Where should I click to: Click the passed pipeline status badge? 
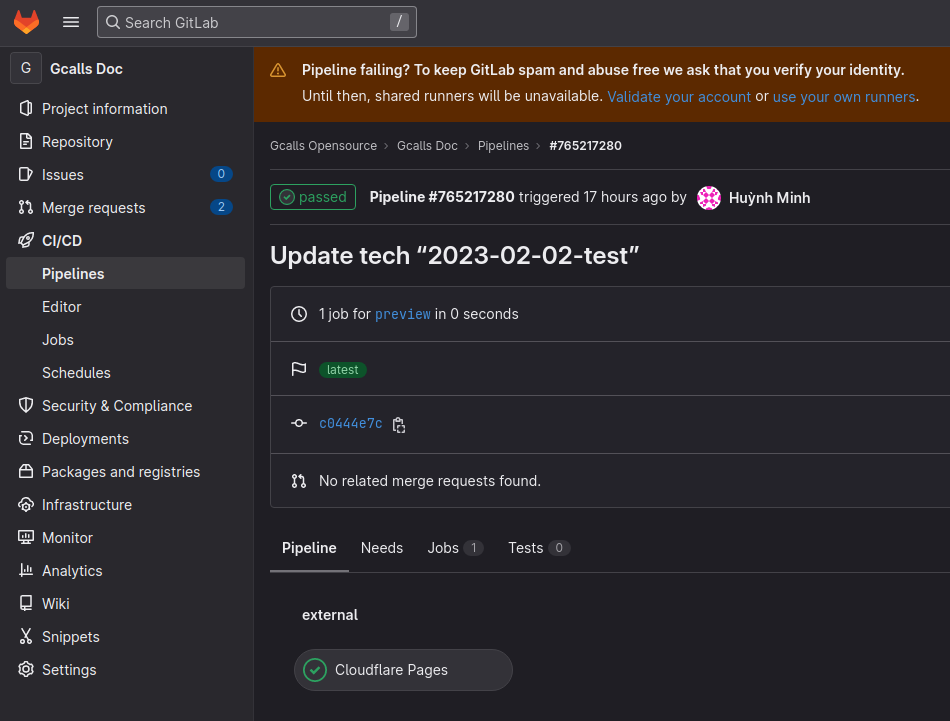click(313, 197)
